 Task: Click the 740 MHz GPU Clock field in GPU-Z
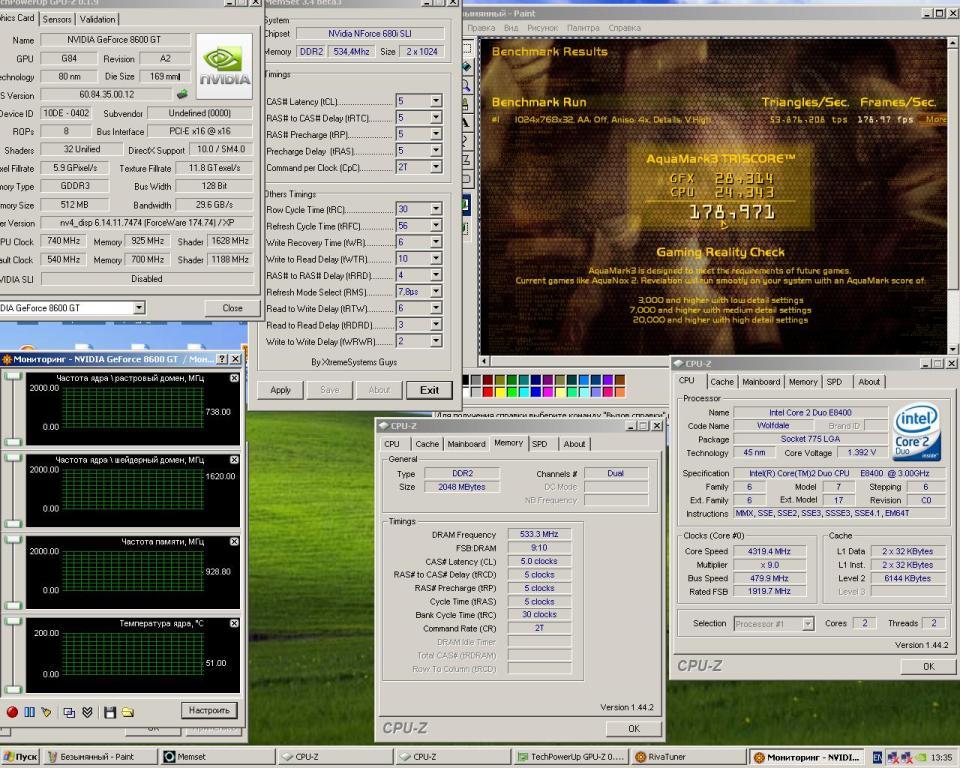pos(64,241)
